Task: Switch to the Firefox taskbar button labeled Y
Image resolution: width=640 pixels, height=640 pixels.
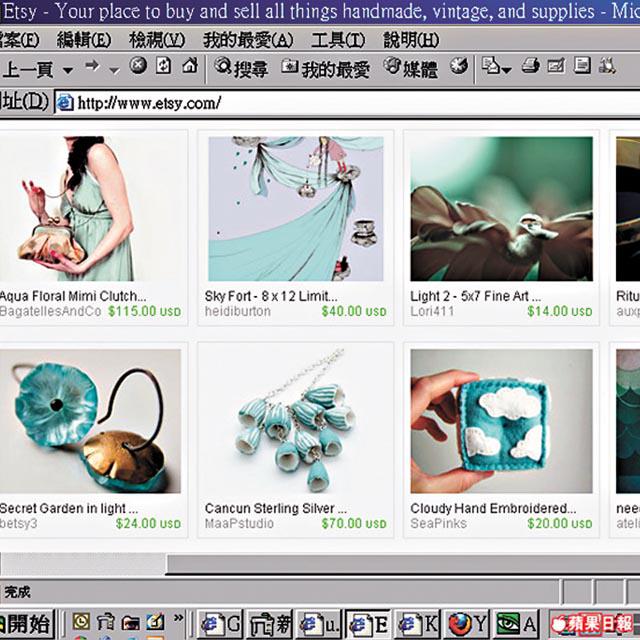Action: tap(467, 624)
